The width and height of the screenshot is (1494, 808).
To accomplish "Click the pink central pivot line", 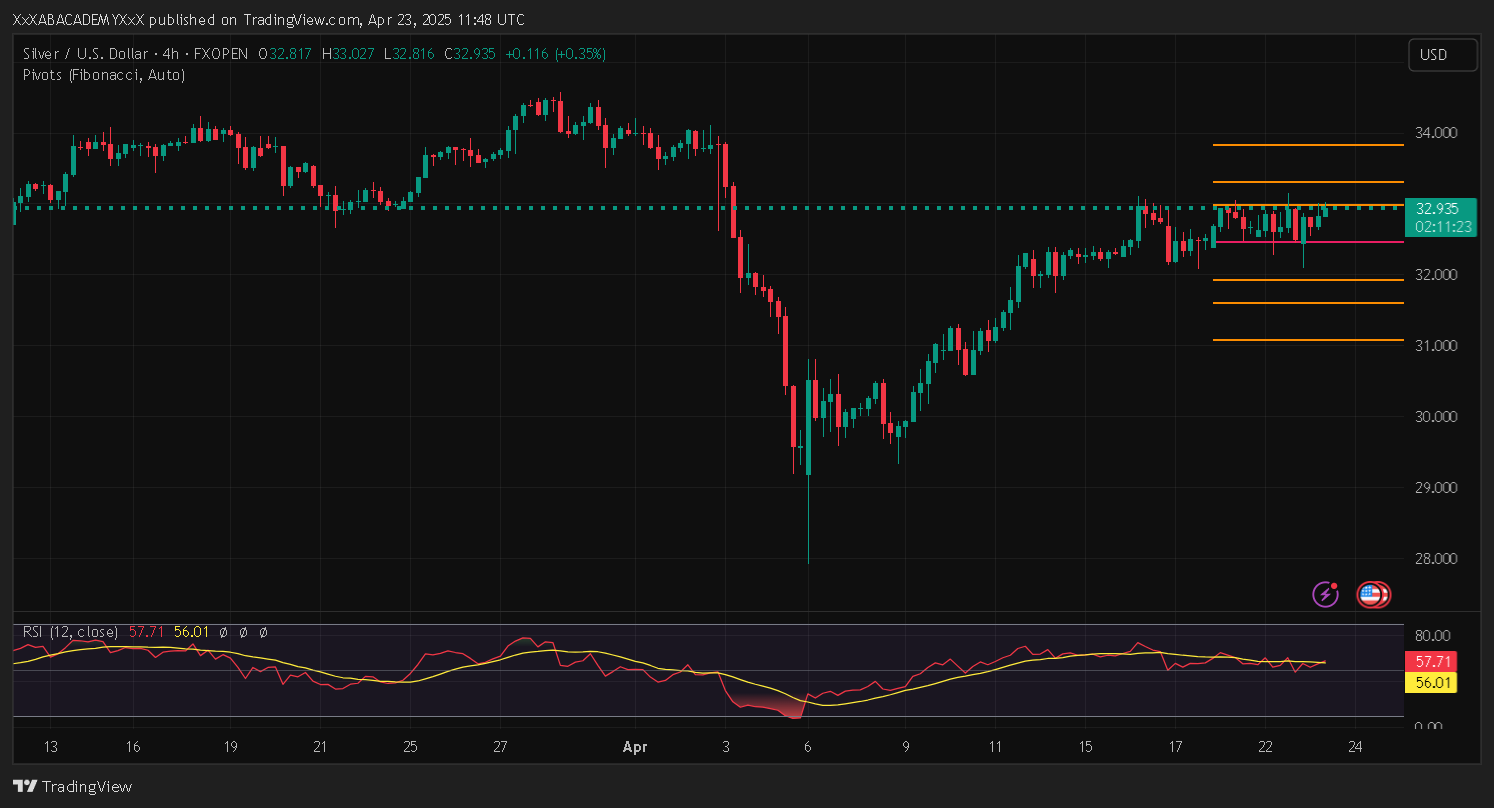I will [1308, 242].
